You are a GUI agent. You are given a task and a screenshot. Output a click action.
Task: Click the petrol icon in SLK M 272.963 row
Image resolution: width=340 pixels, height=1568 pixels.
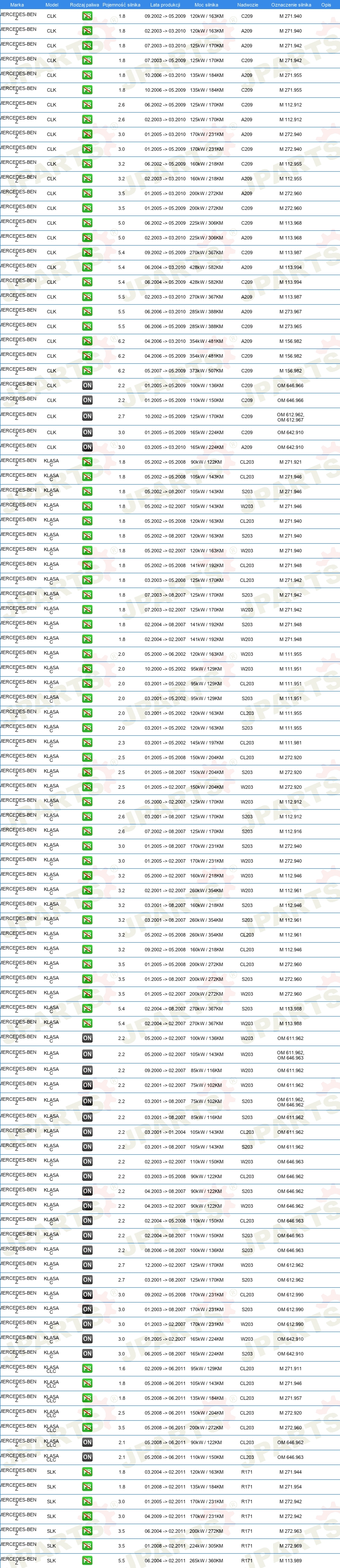click(x=87, y=1531)
